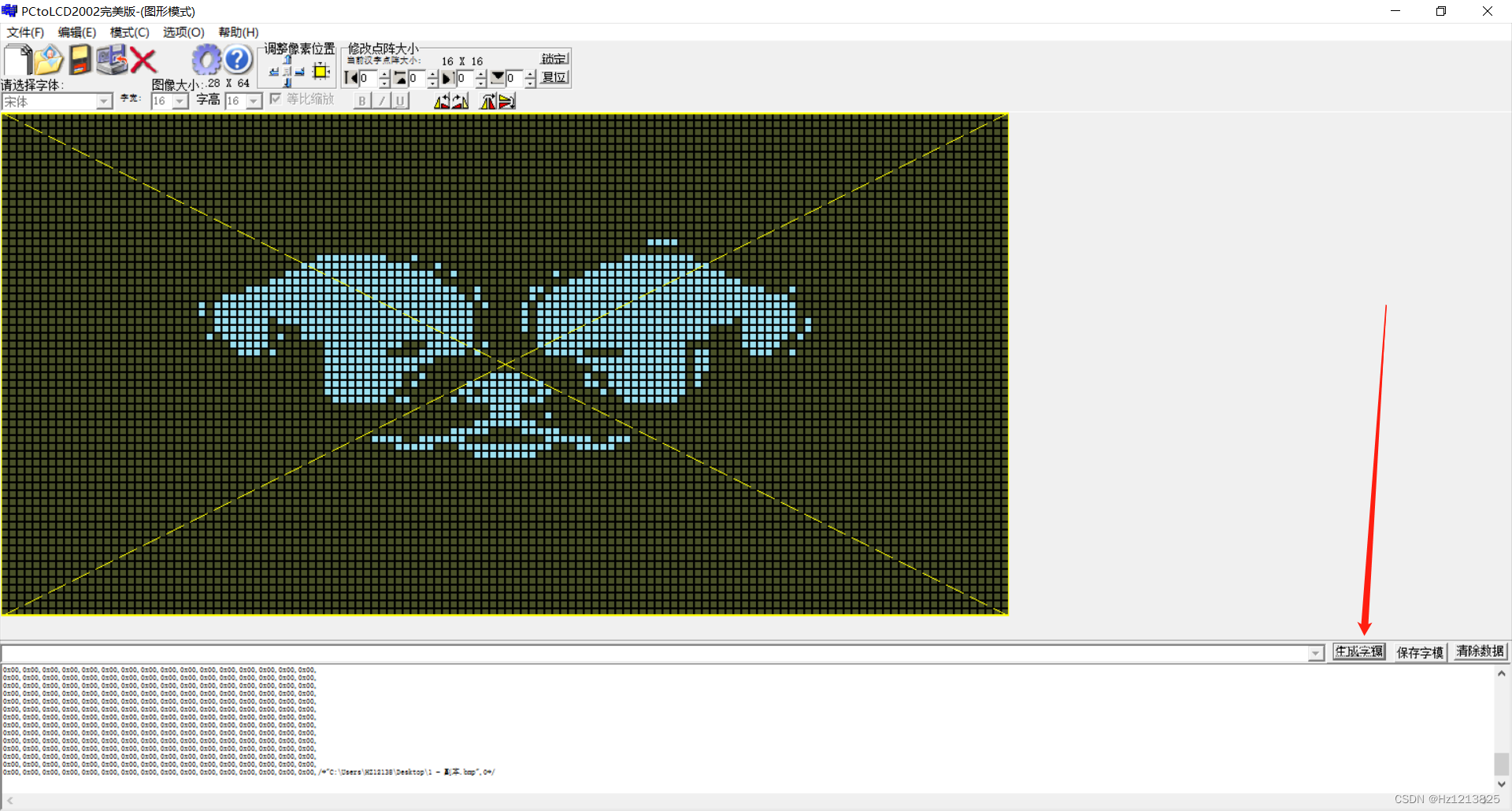Shift pixels left with the left arrow

point(273,72)
